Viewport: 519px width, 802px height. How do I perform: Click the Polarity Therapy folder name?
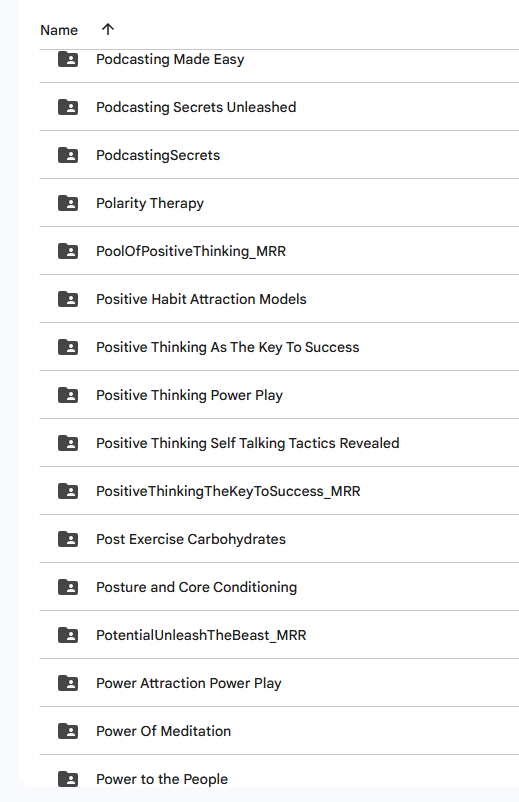point(150,204)
